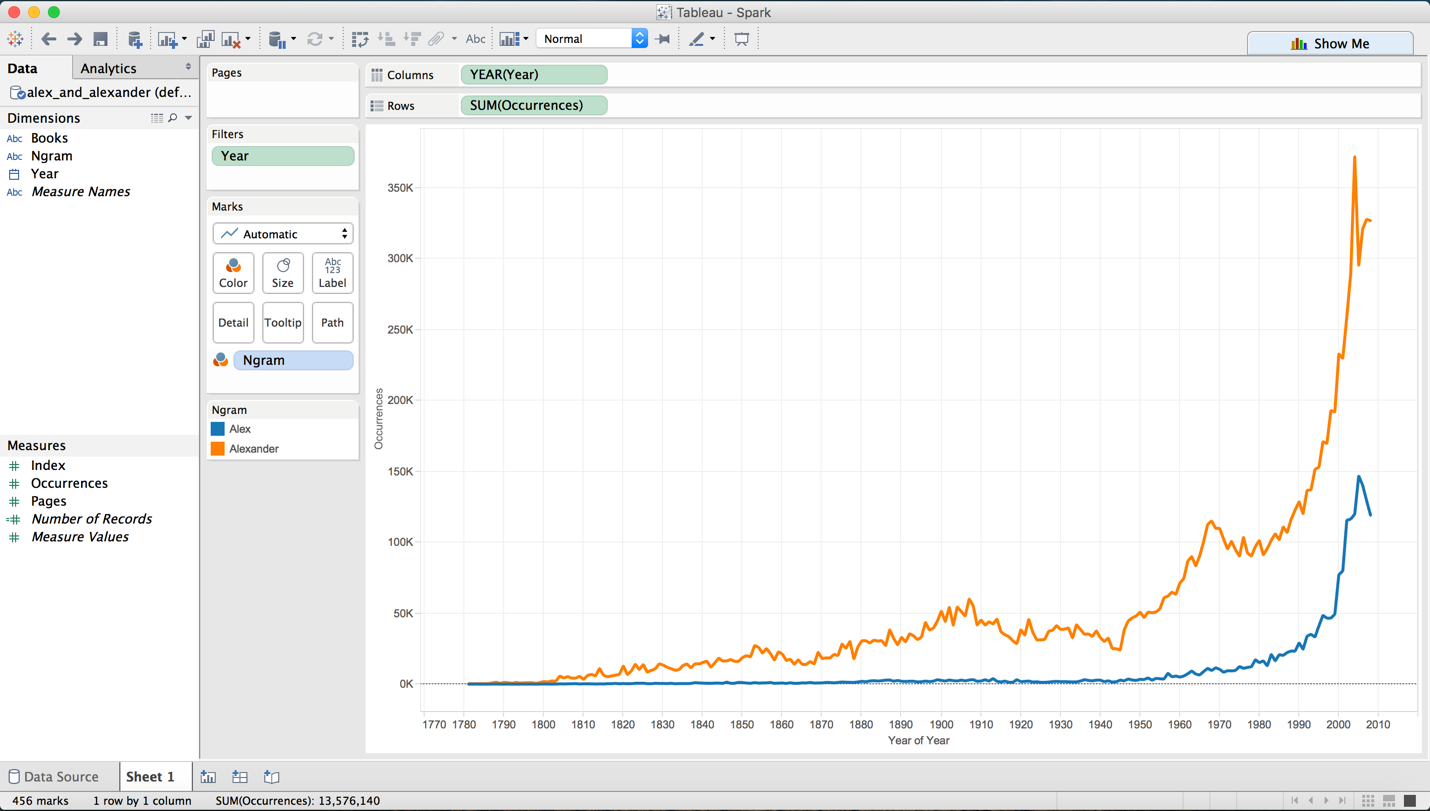Click the New Dashboard icon in bottom bar
The height and width of the screenshot is (811, 1430).
tap(240, 777)
